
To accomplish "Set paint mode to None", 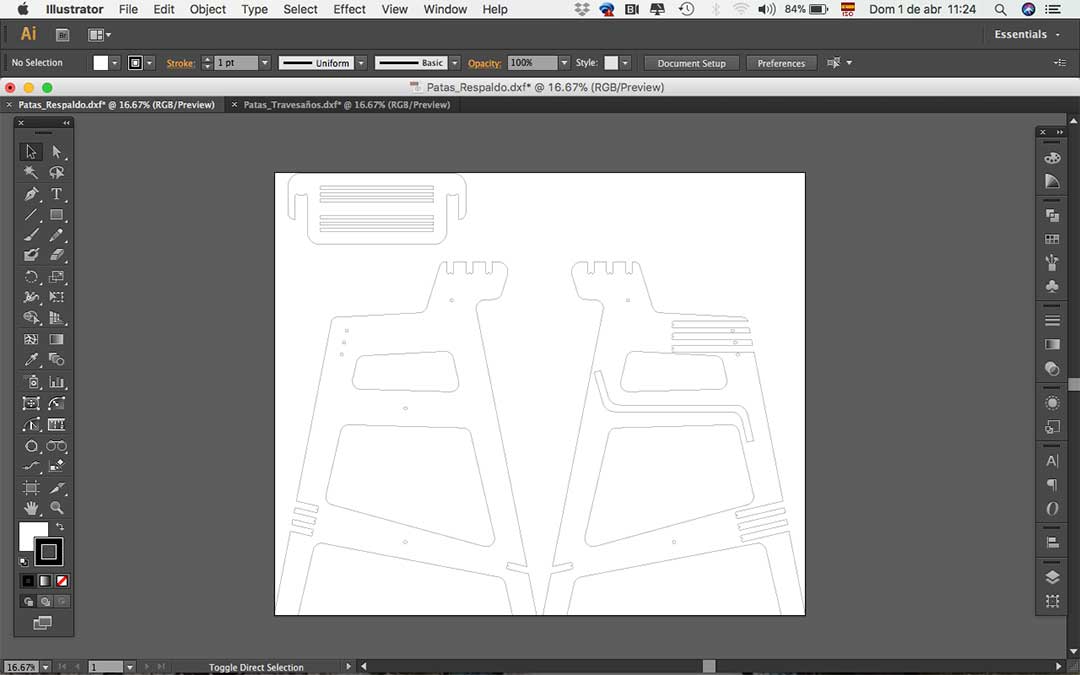I will tap(62, 581).
